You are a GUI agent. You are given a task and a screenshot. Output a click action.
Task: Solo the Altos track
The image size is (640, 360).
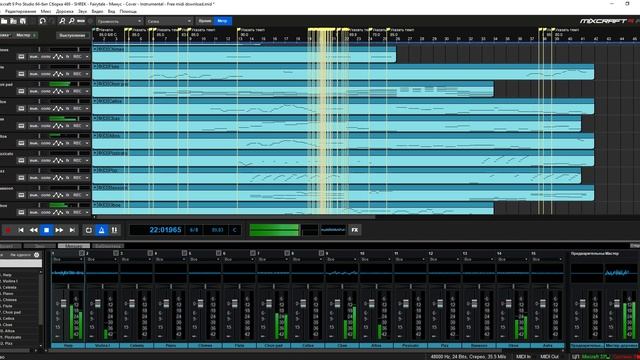click(46, 143)
